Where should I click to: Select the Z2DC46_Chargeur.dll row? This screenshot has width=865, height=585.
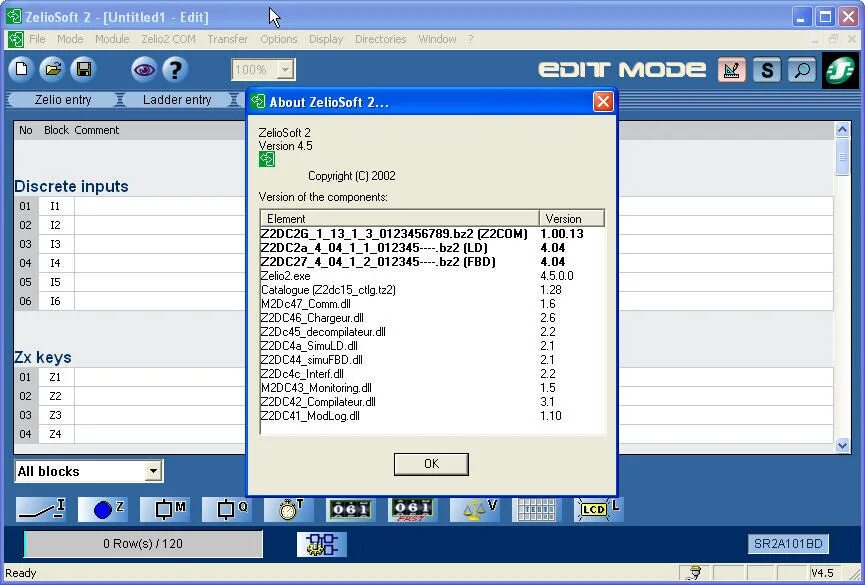(x=432, y=318)
